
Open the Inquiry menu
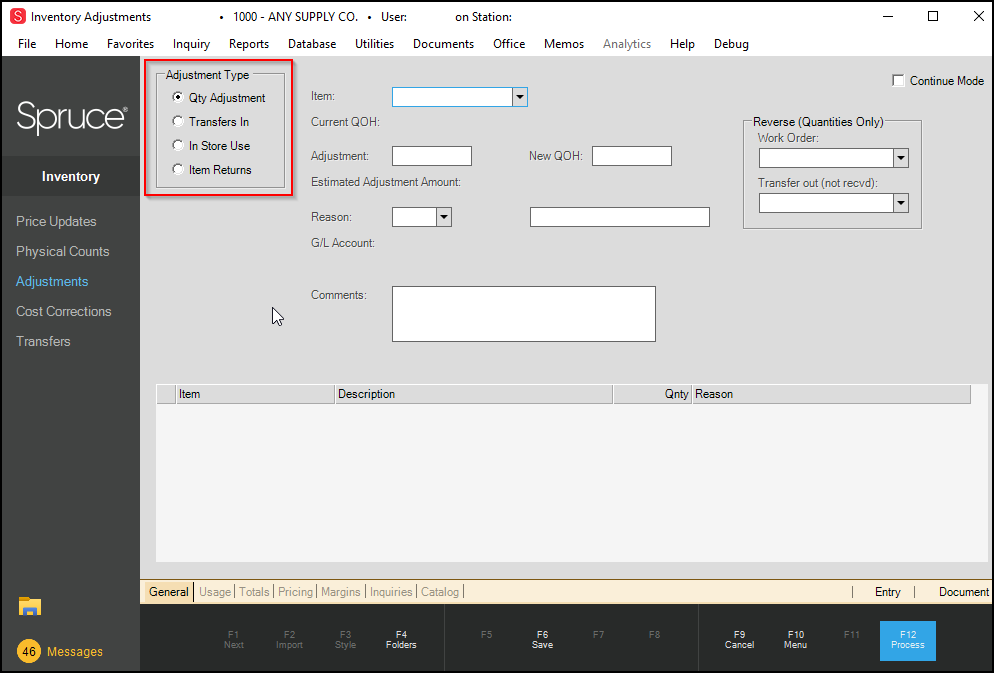[x=191, y=44]
